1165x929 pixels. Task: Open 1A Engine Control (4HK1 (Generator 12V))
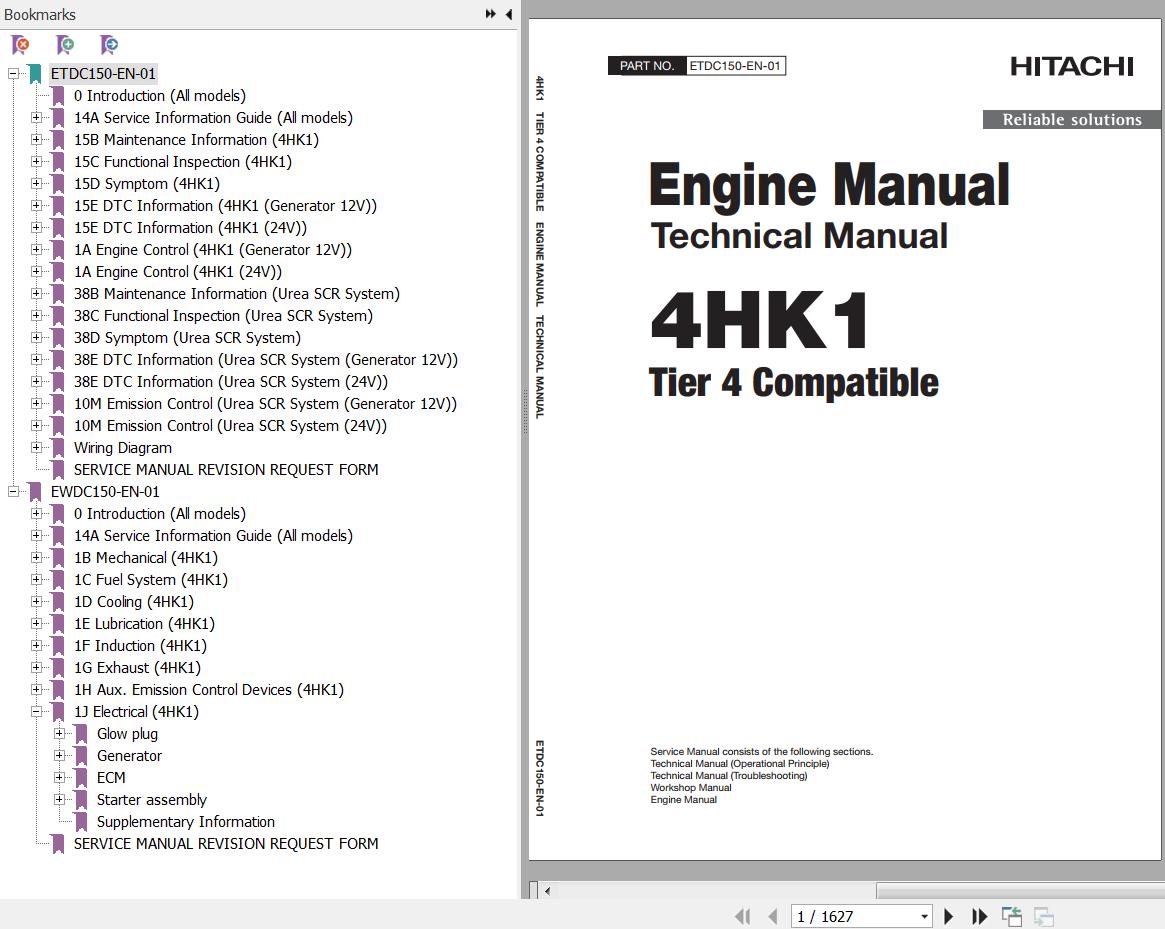pyautogui.click(x=212, y=250)
